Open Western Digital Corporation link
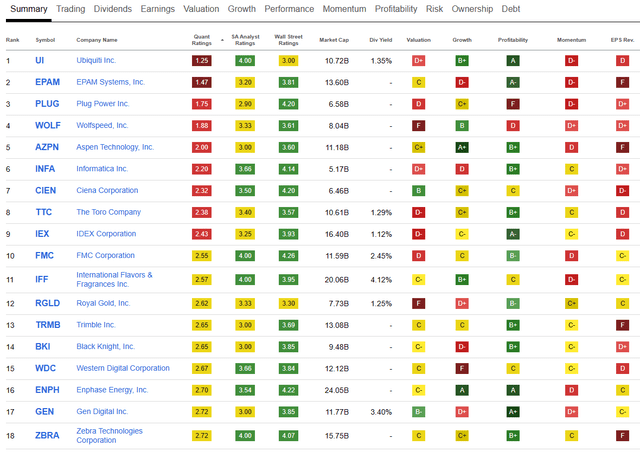 pos(123,368)
